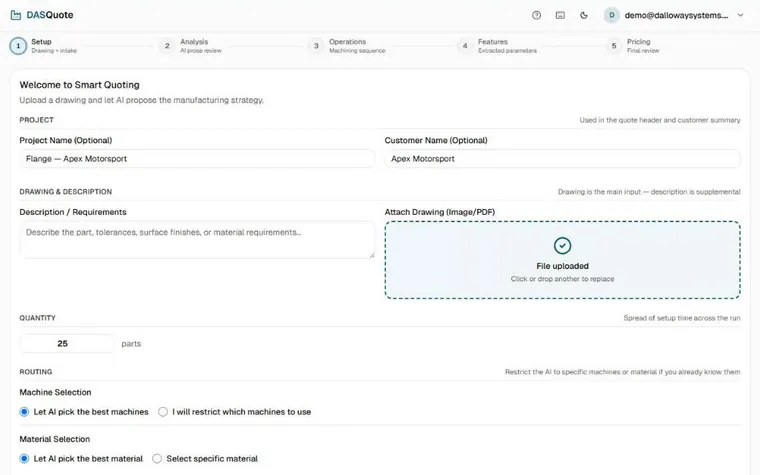Click 'Click or drop another to replace' text
760x475 pixels.
[x=562, y=279]
